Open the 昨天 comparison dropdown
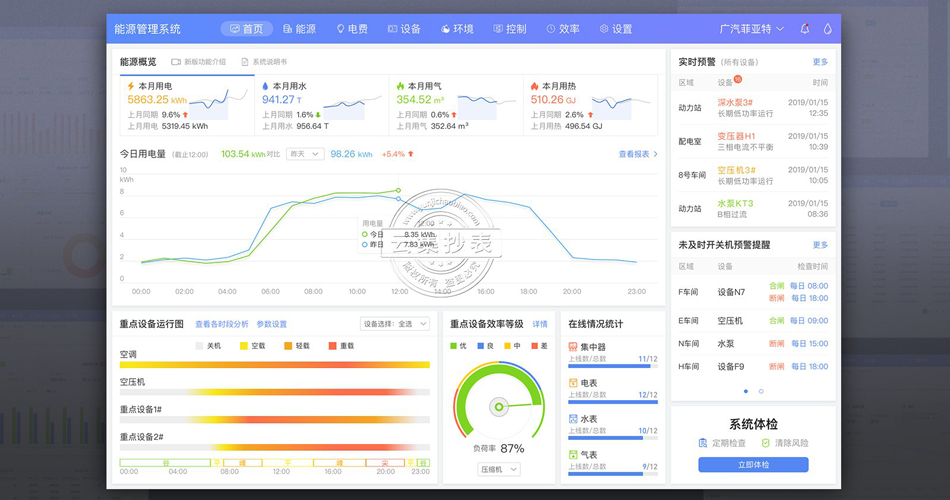 [305, 154]
